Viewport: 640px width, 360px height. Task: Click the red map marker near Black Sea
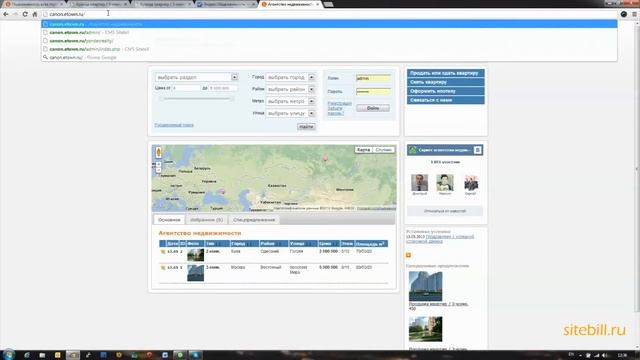222,191
